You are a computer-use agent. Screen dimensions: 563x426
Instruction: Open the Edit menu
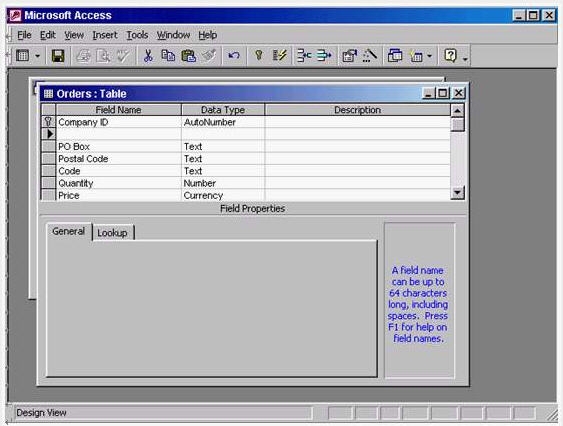coord(47,35)
